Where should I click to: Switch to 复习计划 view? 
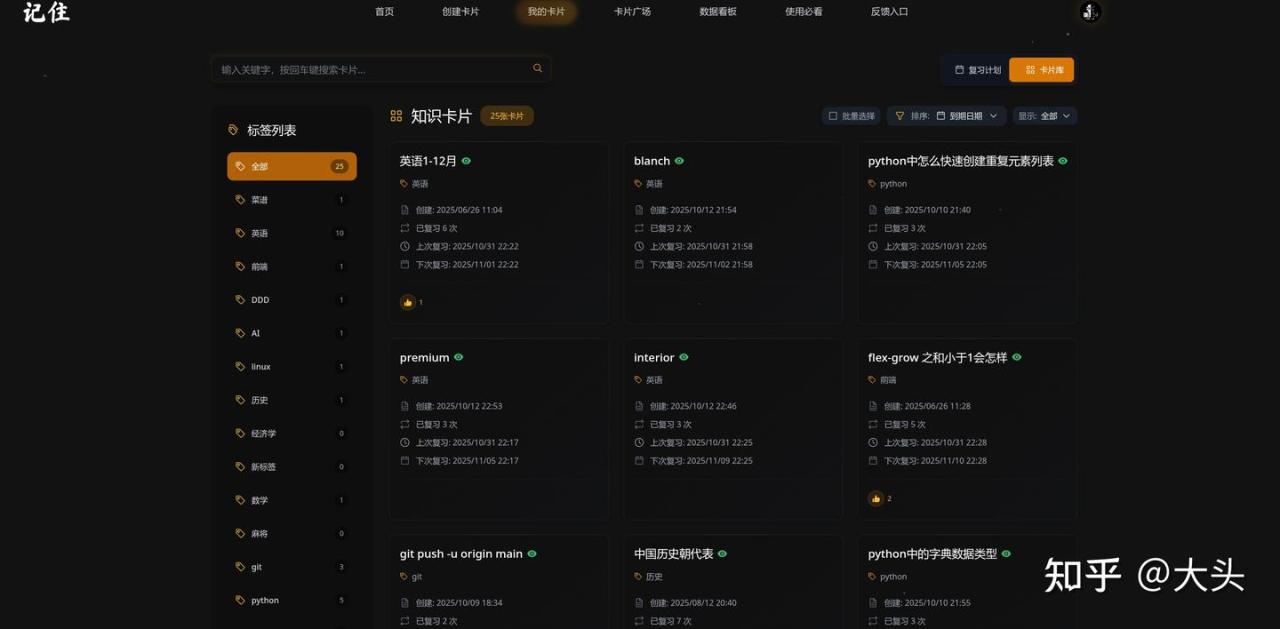pyautogui.click(x=977, y=70)
